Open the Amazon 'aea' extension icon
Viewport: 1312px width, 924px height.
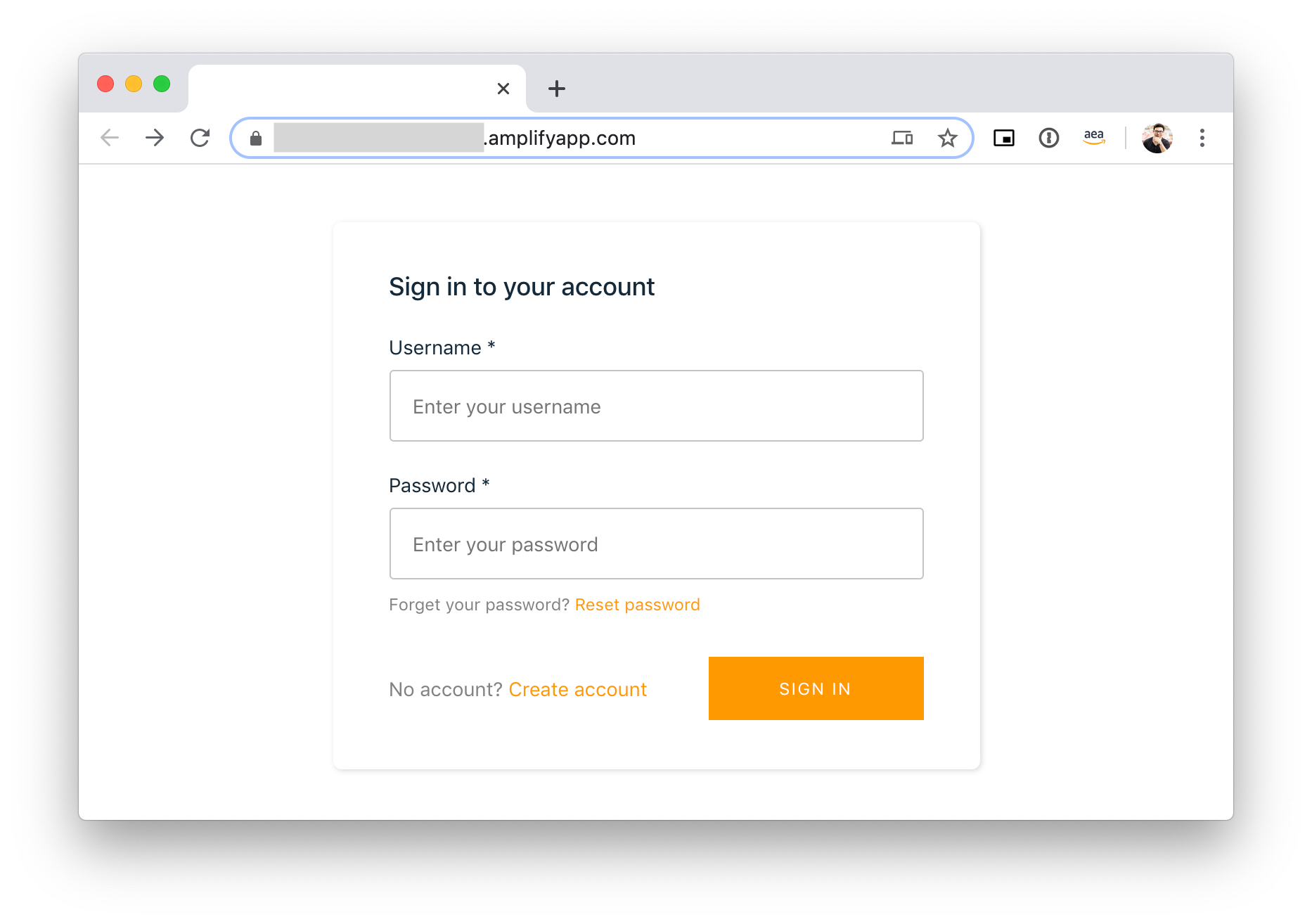1094,137
